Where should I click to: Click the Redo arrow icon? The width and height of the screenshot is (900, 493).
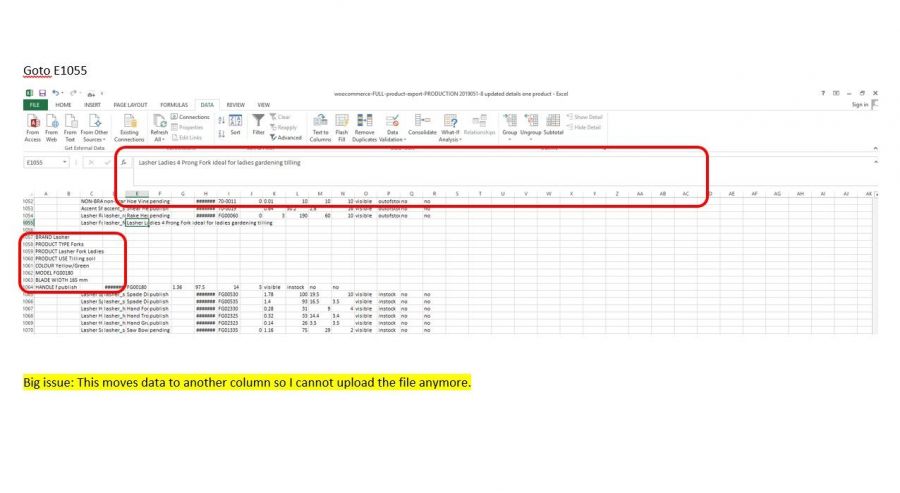(73, 93)
